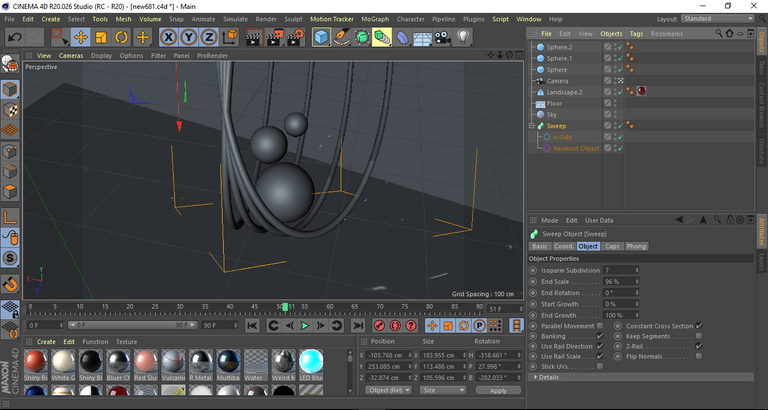
Task: Adjust Isoparm Subdivision stepper arrows
Action: (637, 270)
